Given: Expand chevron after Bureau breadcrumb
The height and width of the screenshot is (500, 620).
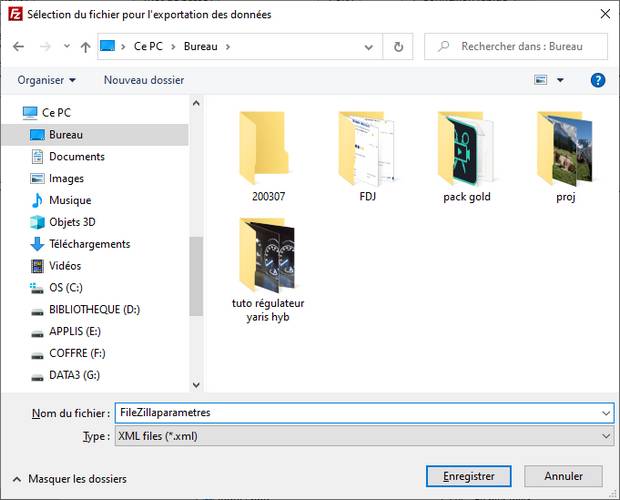Looking at the screenshot, I should [228, 47].
